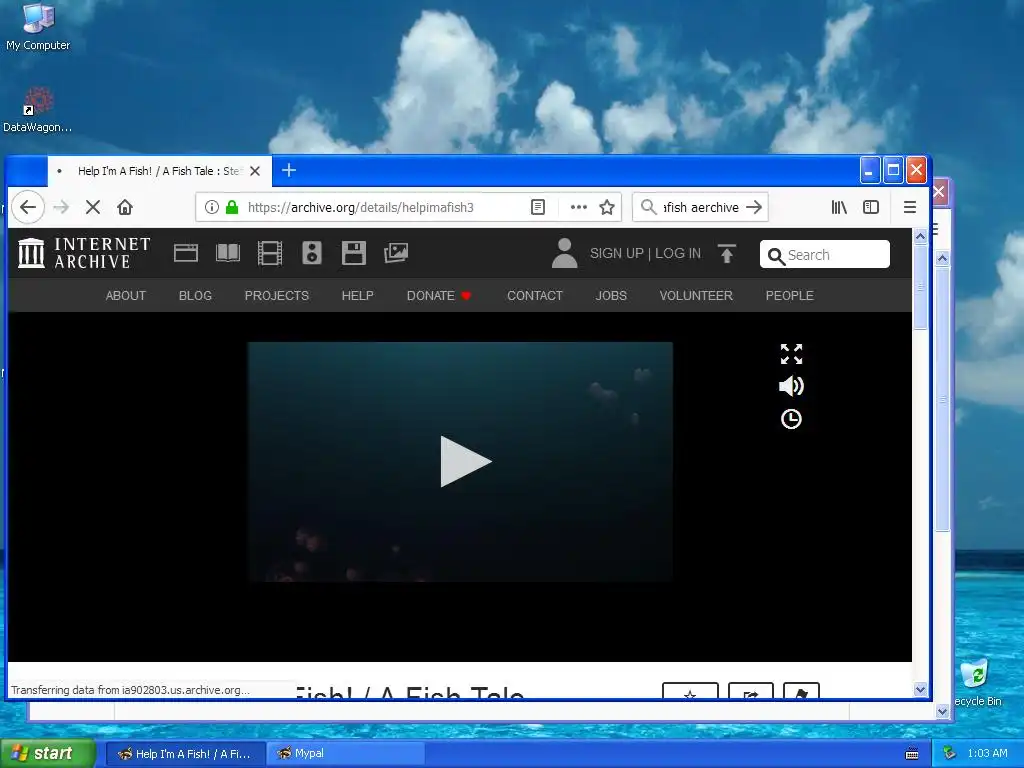Bookmark this page with the star icon

(x=607, y=208)
